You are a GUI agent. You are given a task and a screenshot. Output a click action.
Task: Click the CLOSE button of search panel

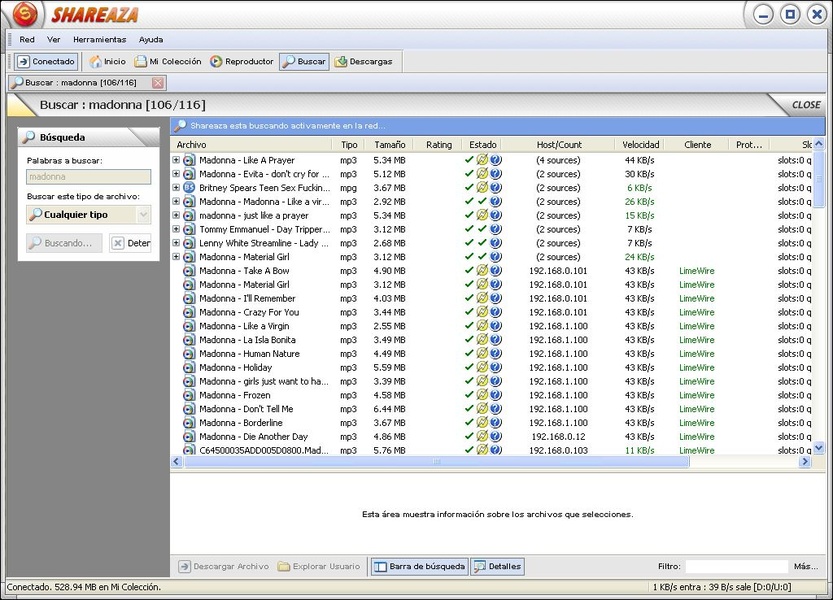click(805, 105)
